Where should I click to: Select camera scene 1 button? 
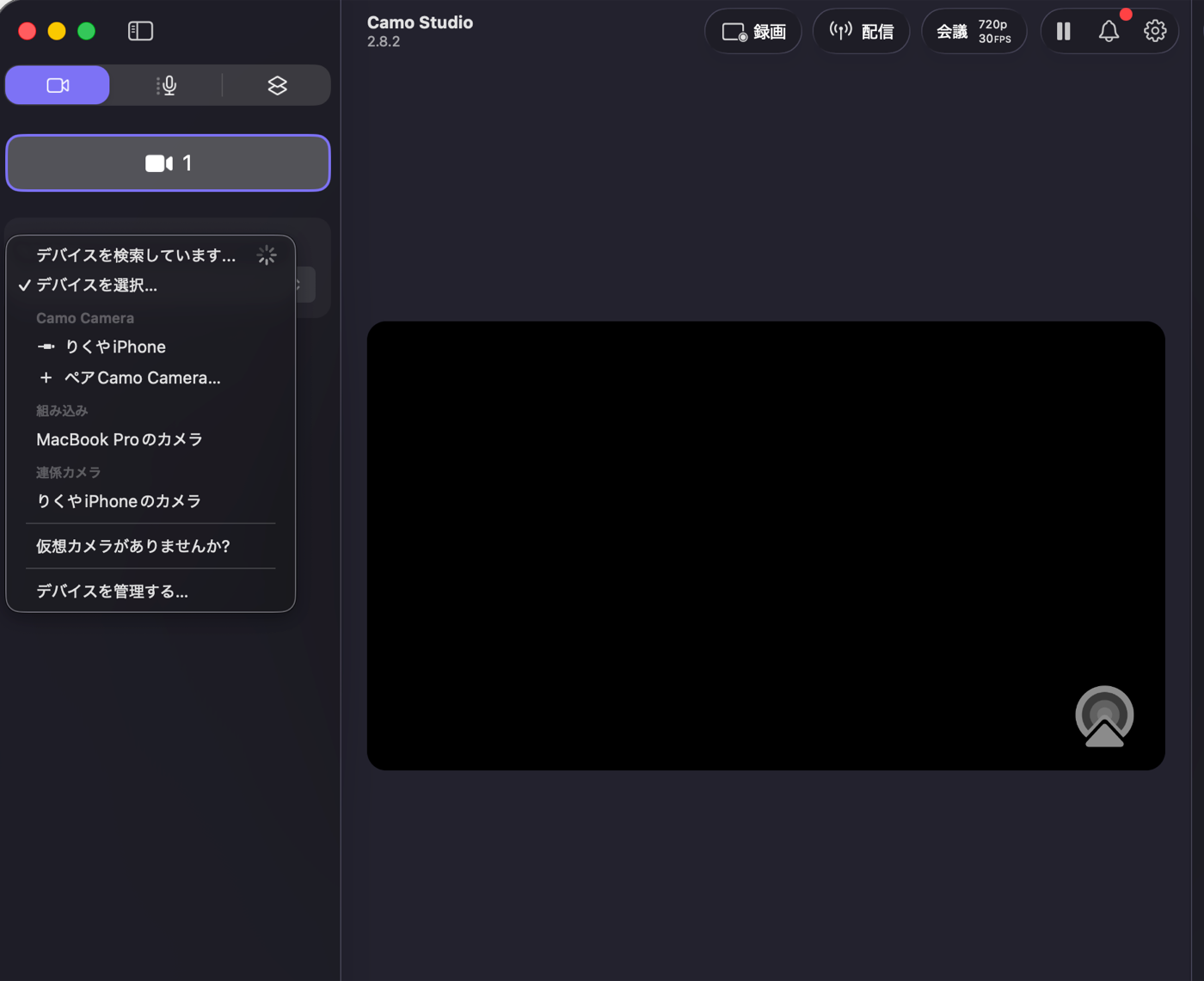[x=168, y=162]
